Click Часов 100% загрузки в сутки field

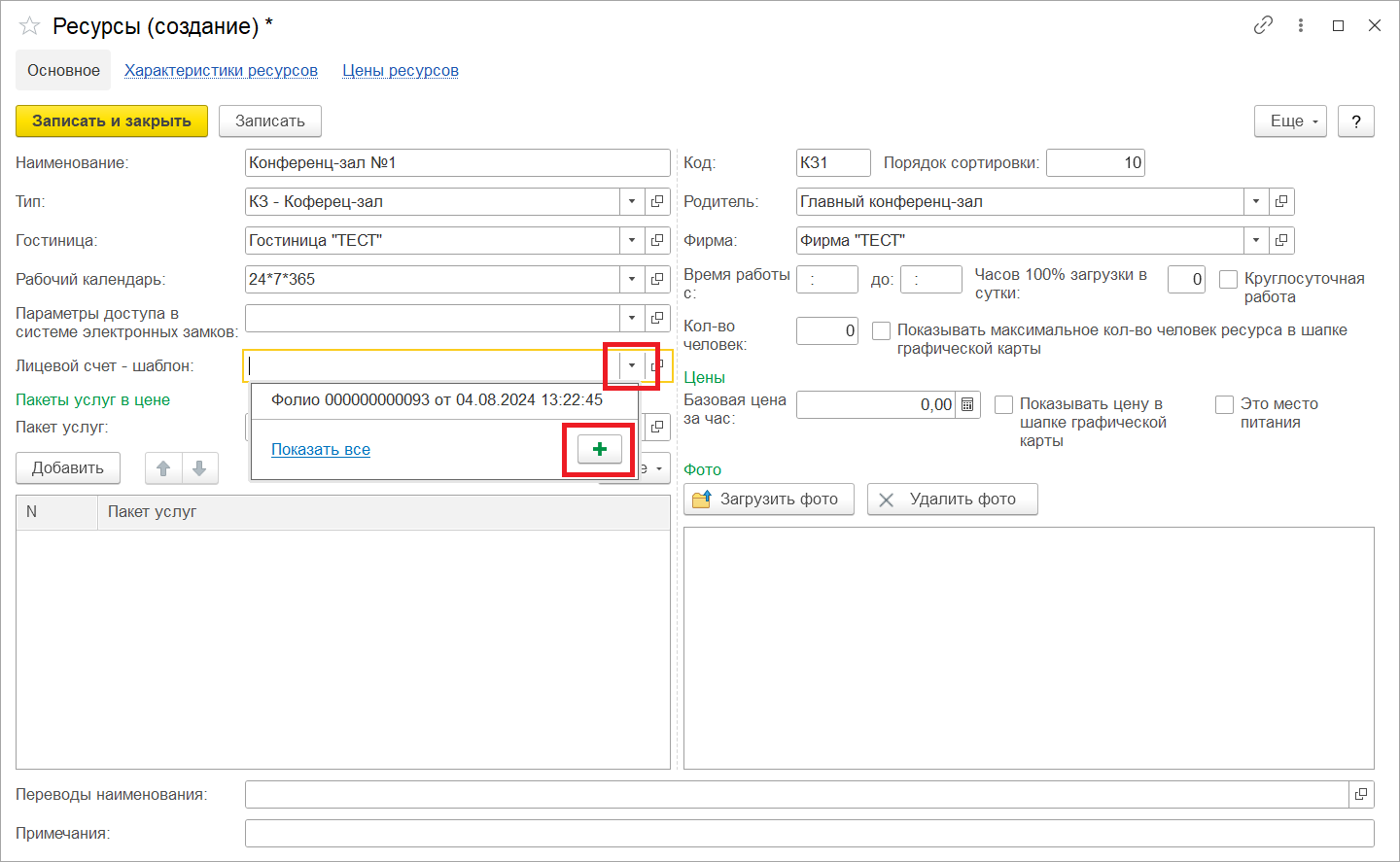(1186, 279)
